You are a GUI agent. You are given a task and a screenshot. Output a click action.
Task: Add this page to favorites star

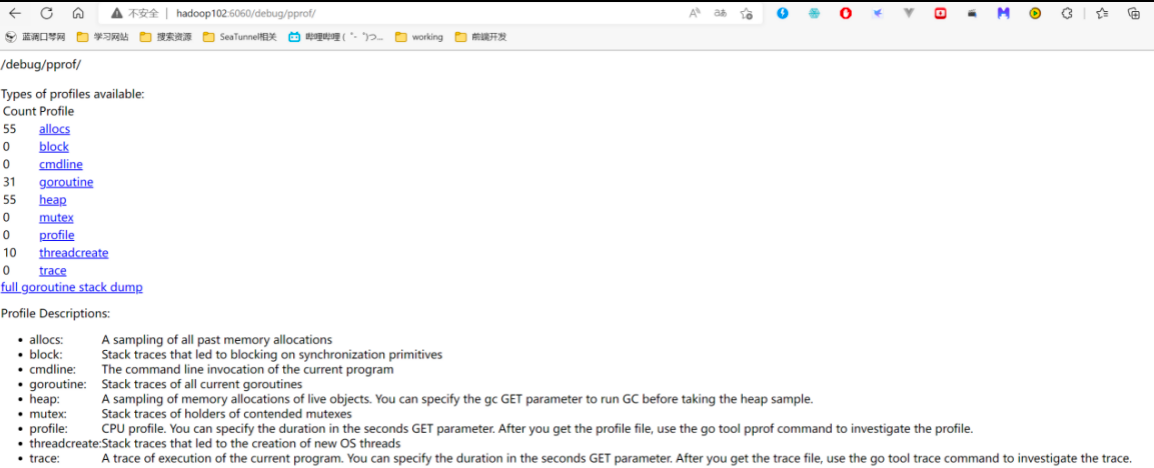tap(746, 13)
